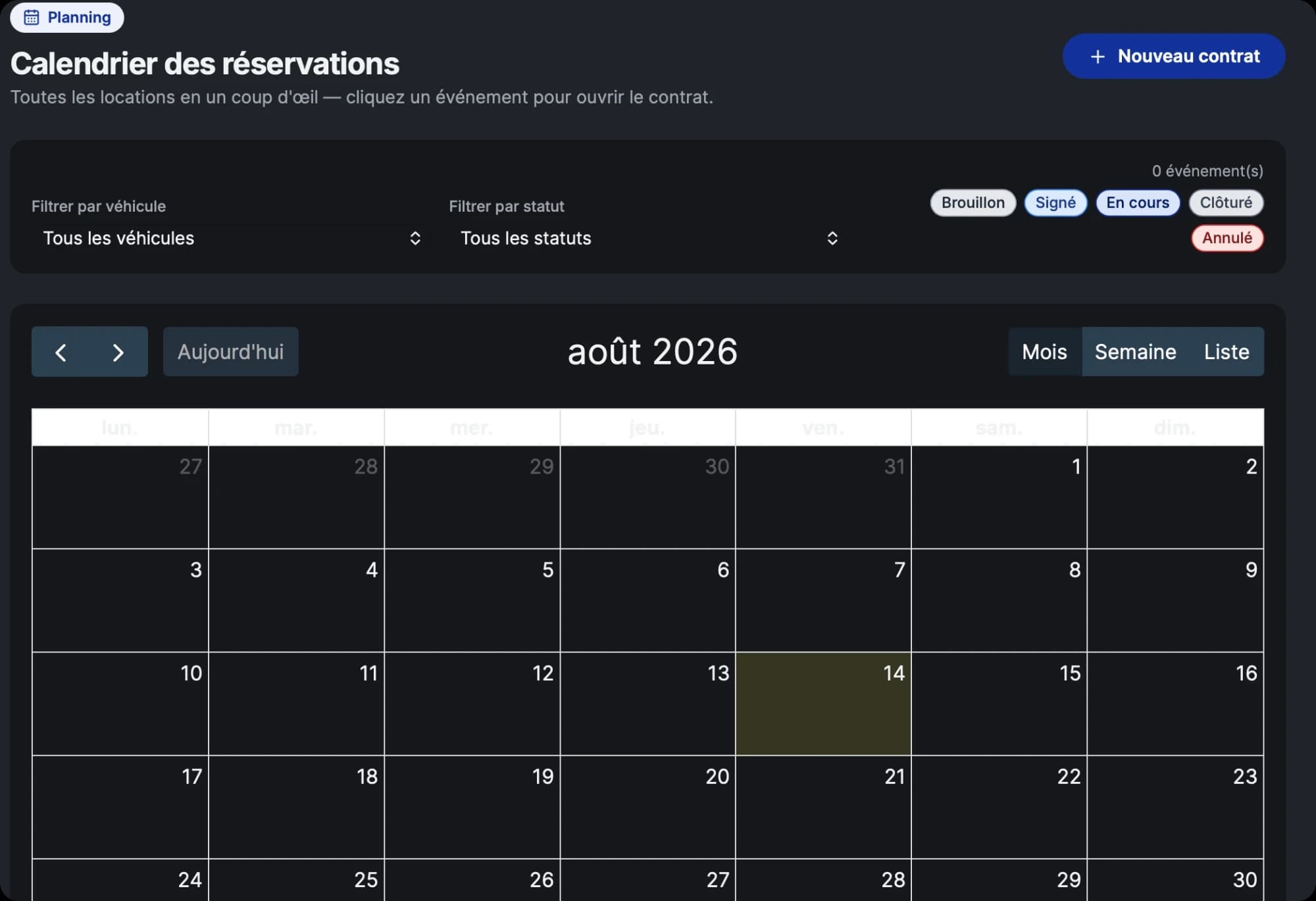1316x901 pixels.
Task: Click day number 17
Action: (x=191, y=777)
